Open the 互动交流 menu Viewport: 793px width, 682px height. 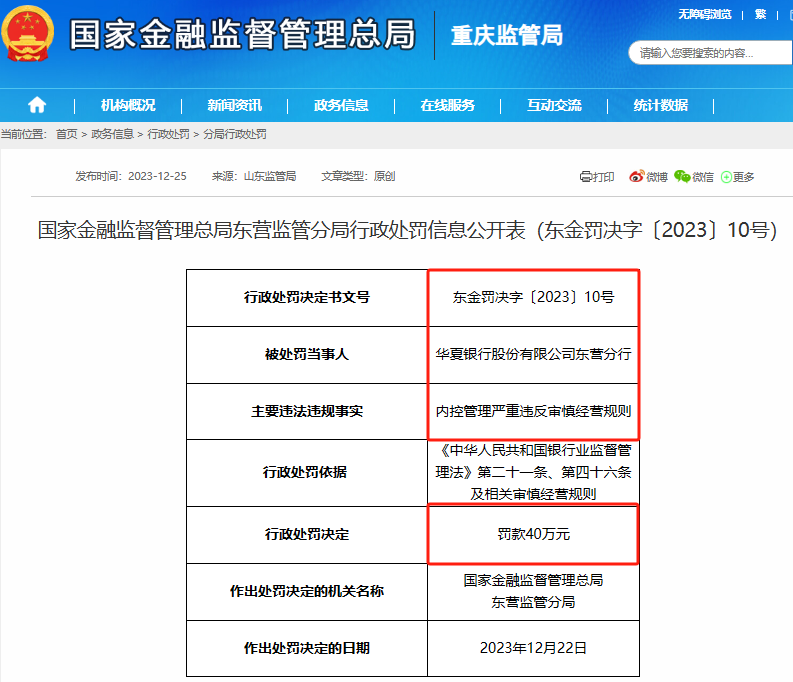(554, 105)
